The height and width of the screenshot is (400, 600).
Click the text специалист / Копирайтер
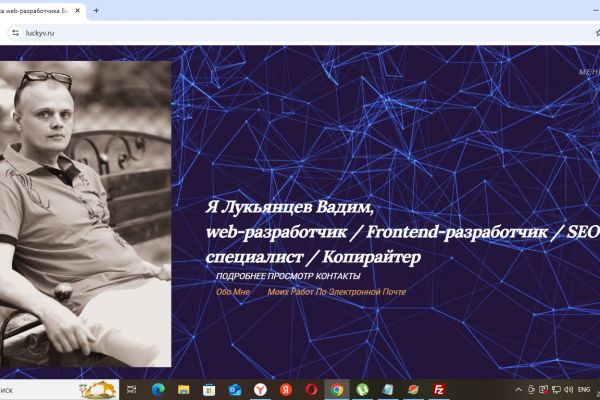313,257
